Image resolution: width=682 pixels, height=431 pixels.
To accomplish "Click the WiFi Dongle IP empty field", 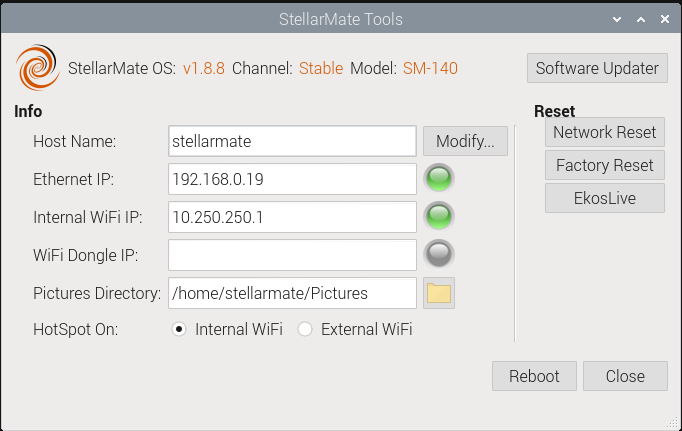I will click(292, 255).
